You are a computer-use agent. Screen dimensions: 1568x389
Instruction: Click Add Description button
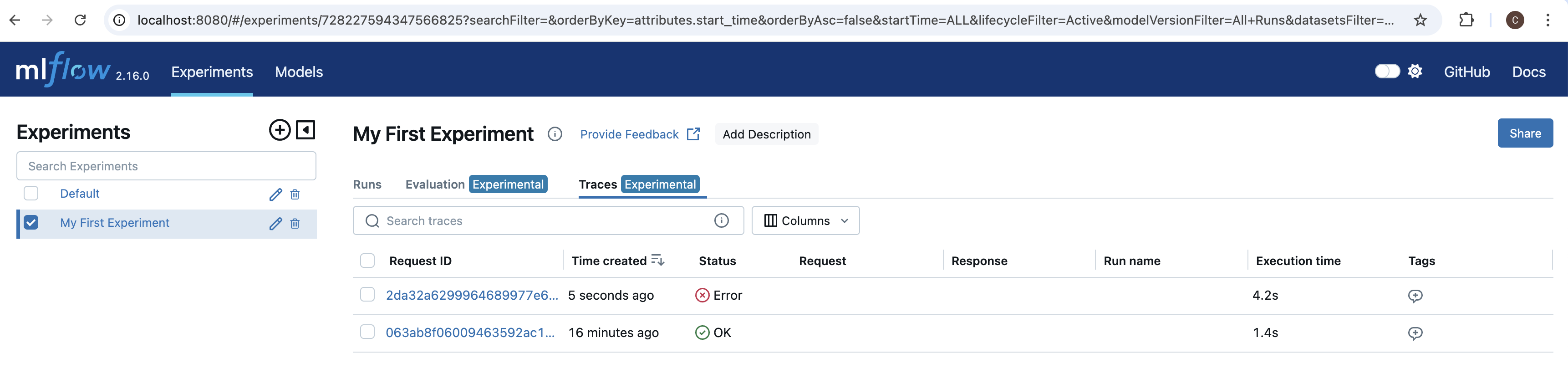tap(766, 134)
